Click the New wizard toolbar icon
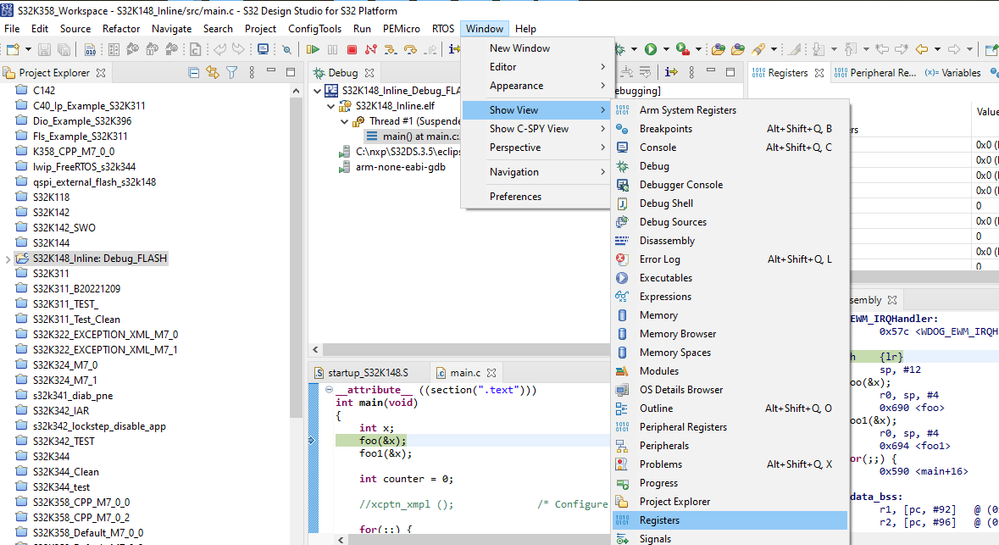 [x=13, y=49]
